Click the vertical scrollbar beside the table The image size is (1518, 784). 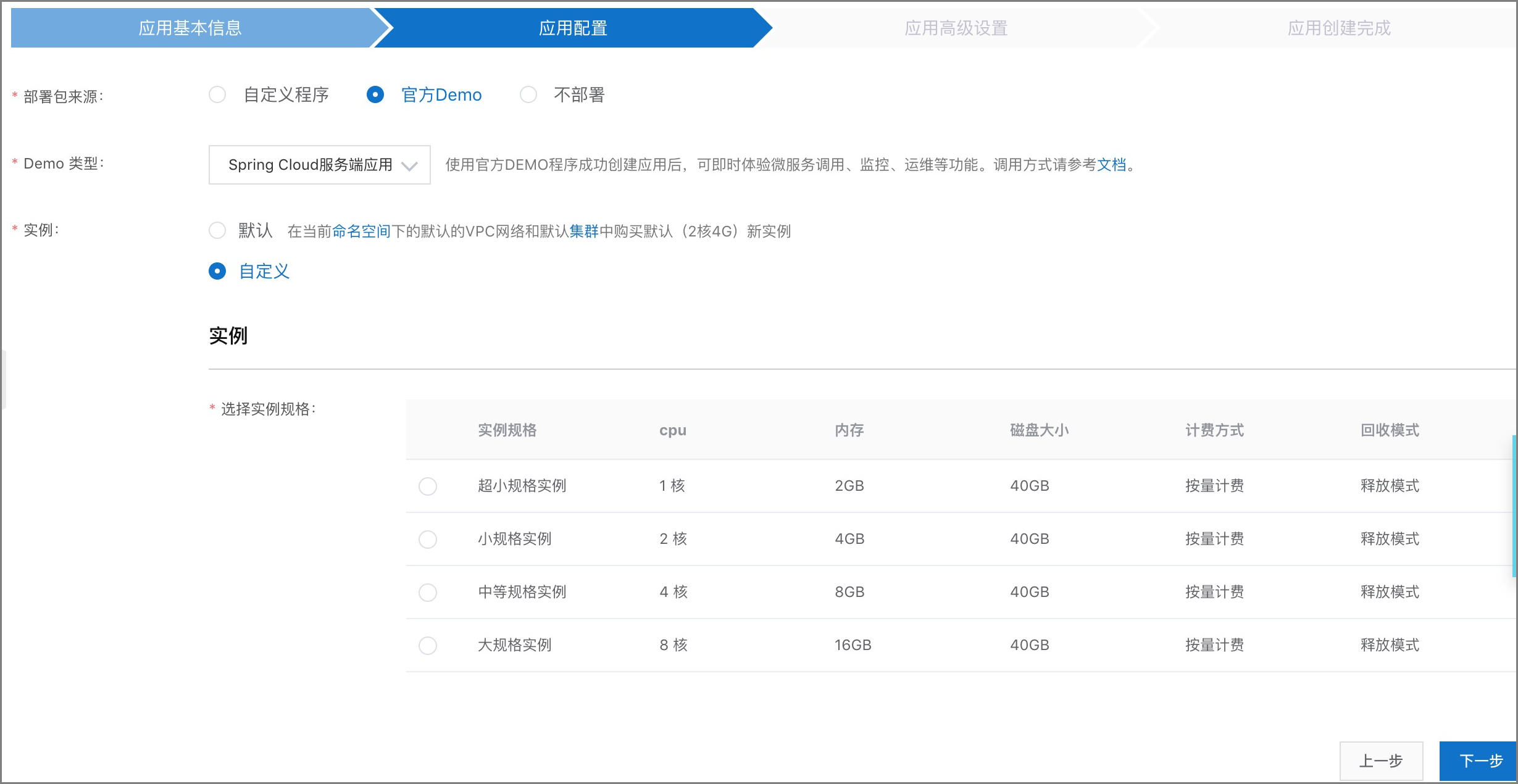pyautogui.click(x=1514, y=506)
